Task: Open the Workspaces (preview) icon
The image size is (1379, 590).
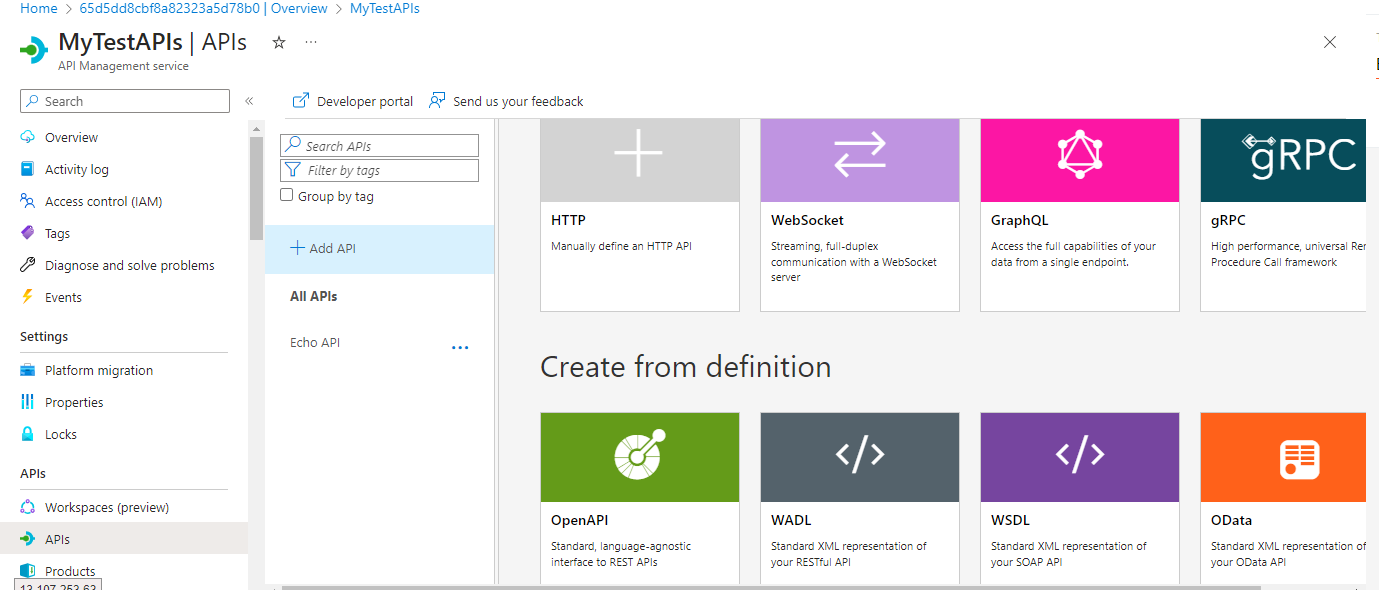Action: [28, 507]
